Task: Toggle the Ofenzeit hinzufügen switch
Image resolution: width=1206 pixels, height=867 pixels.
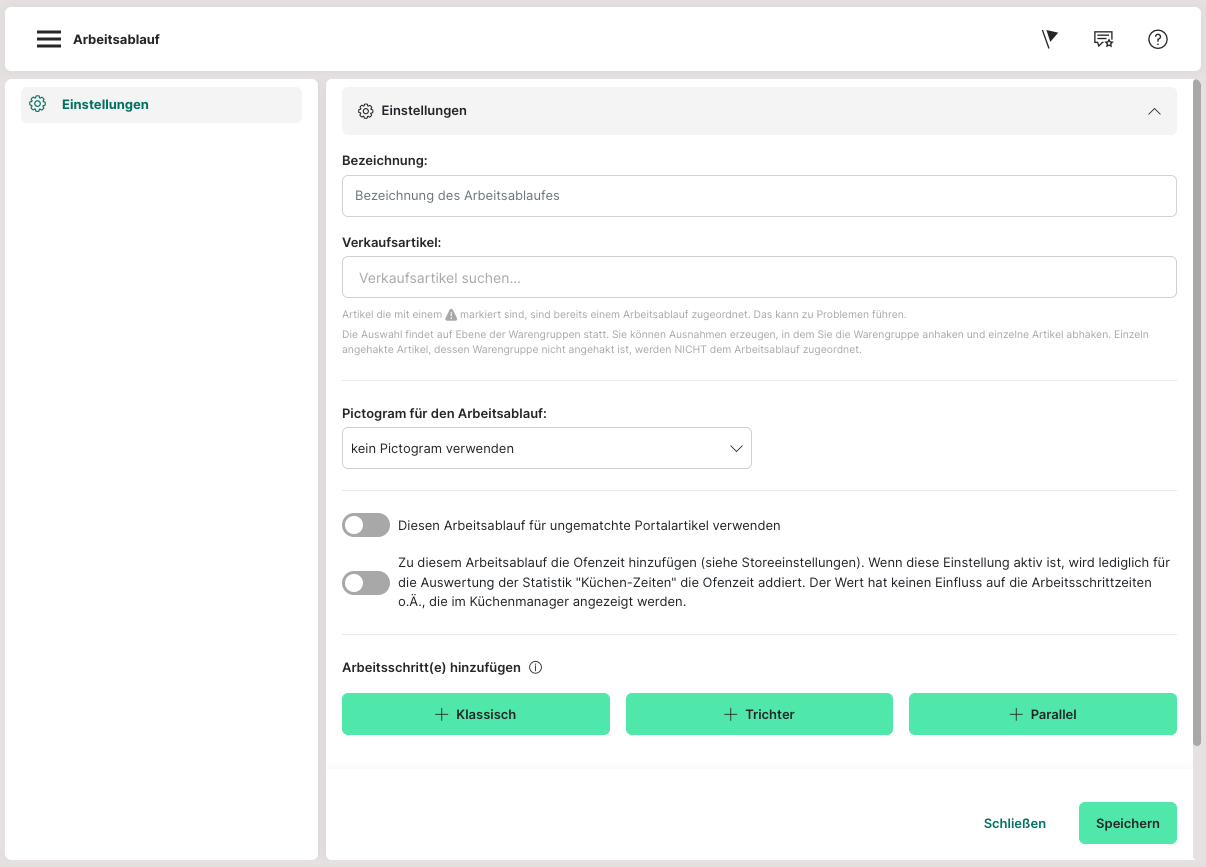Action: tap(366, 583)
